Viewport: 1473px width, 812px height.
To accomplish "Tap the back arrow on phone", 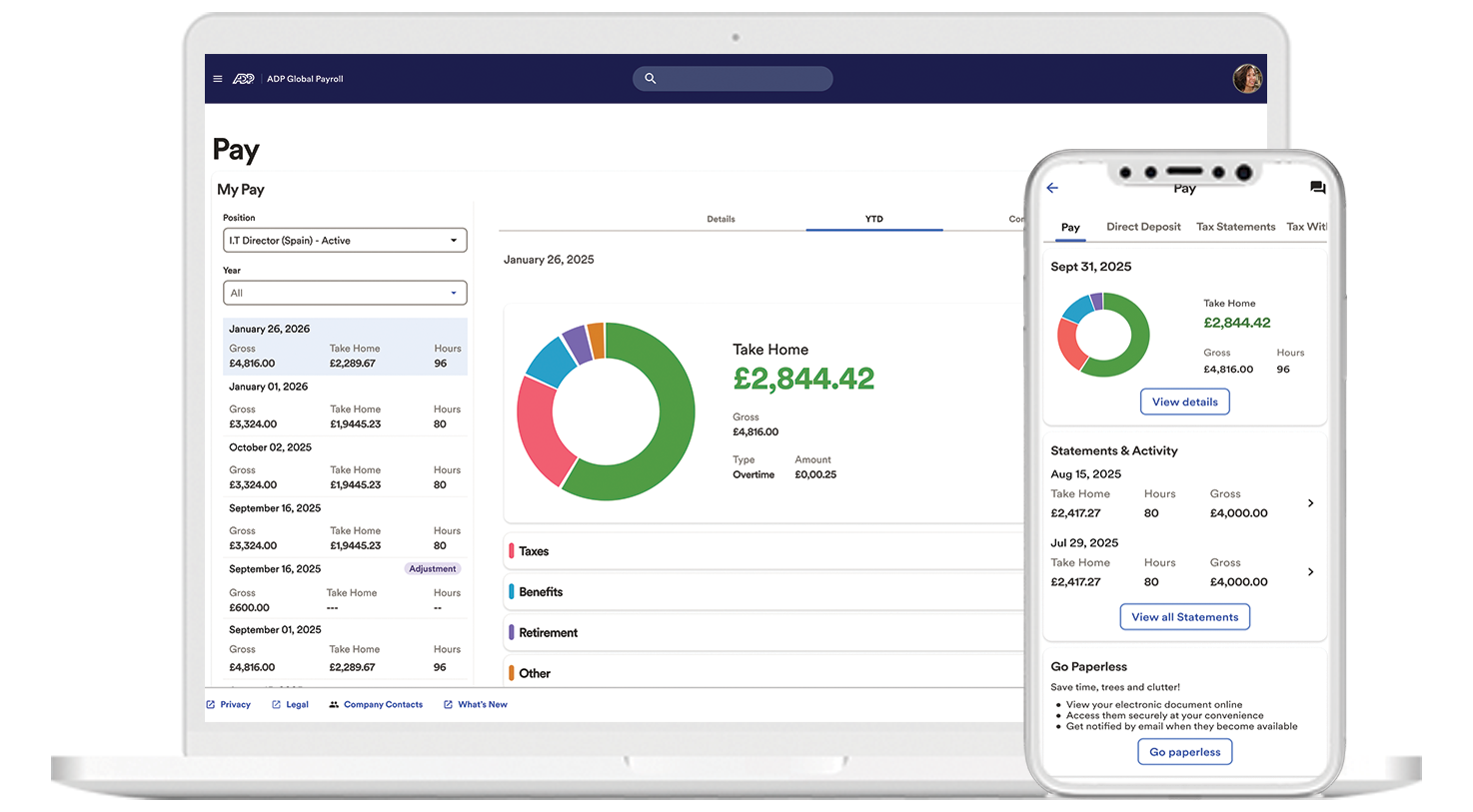I will (1052, 188).
